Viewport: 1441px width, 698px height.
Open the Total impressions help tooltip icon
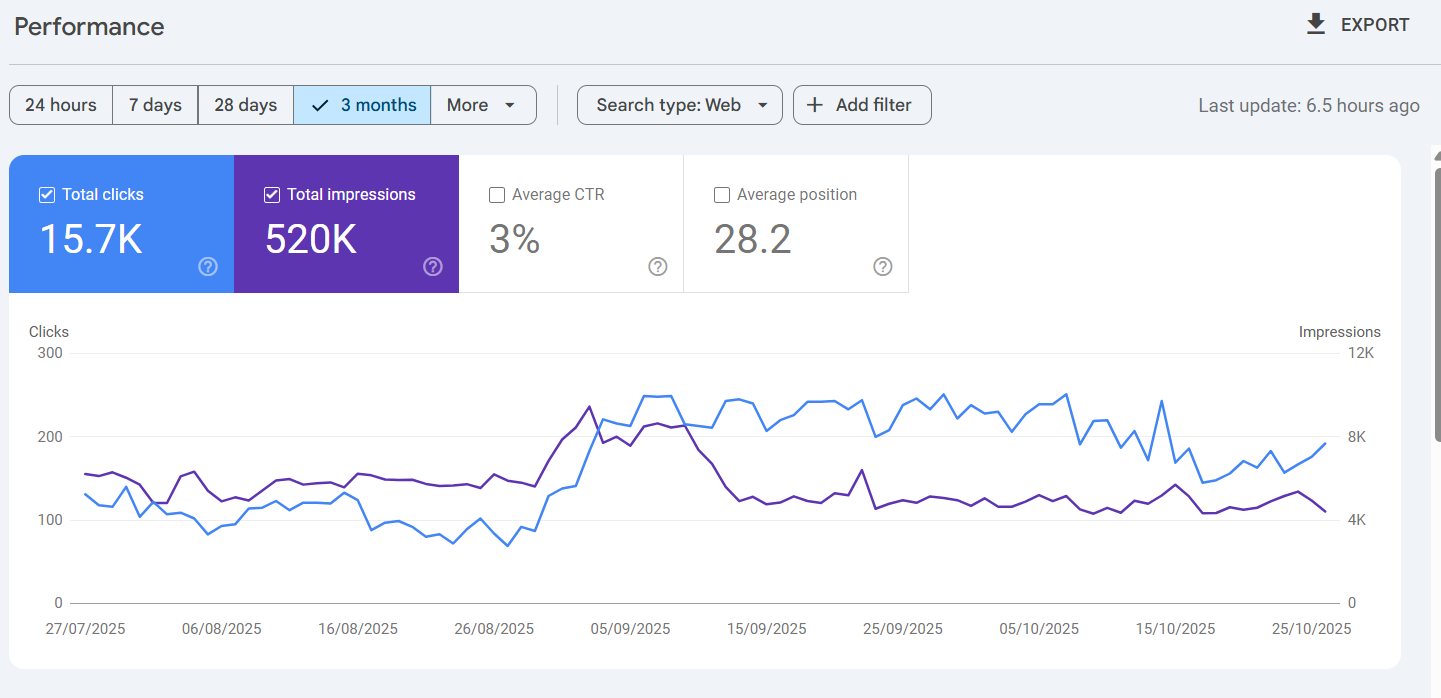click(432, 267)
